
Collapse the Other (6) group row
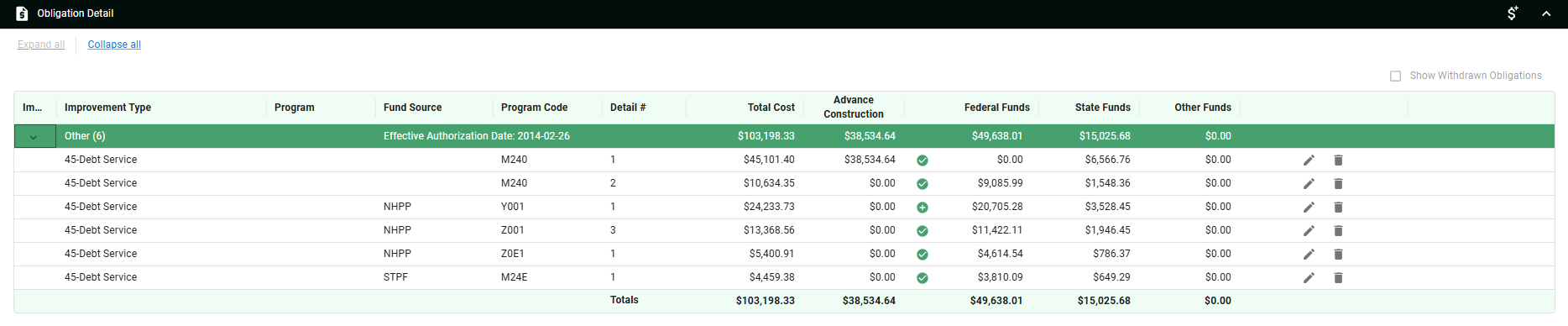[34, 136]
